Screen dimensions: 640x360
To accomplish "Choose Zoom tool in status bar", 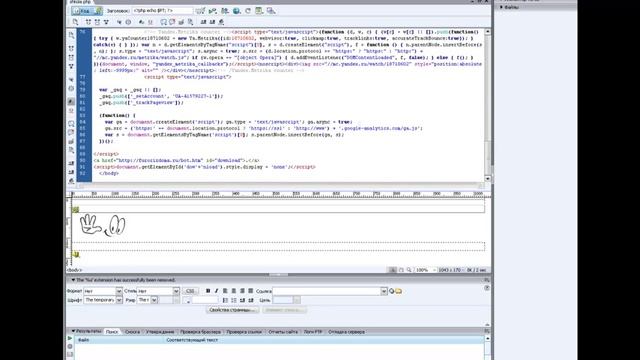I will click(409, 270).
